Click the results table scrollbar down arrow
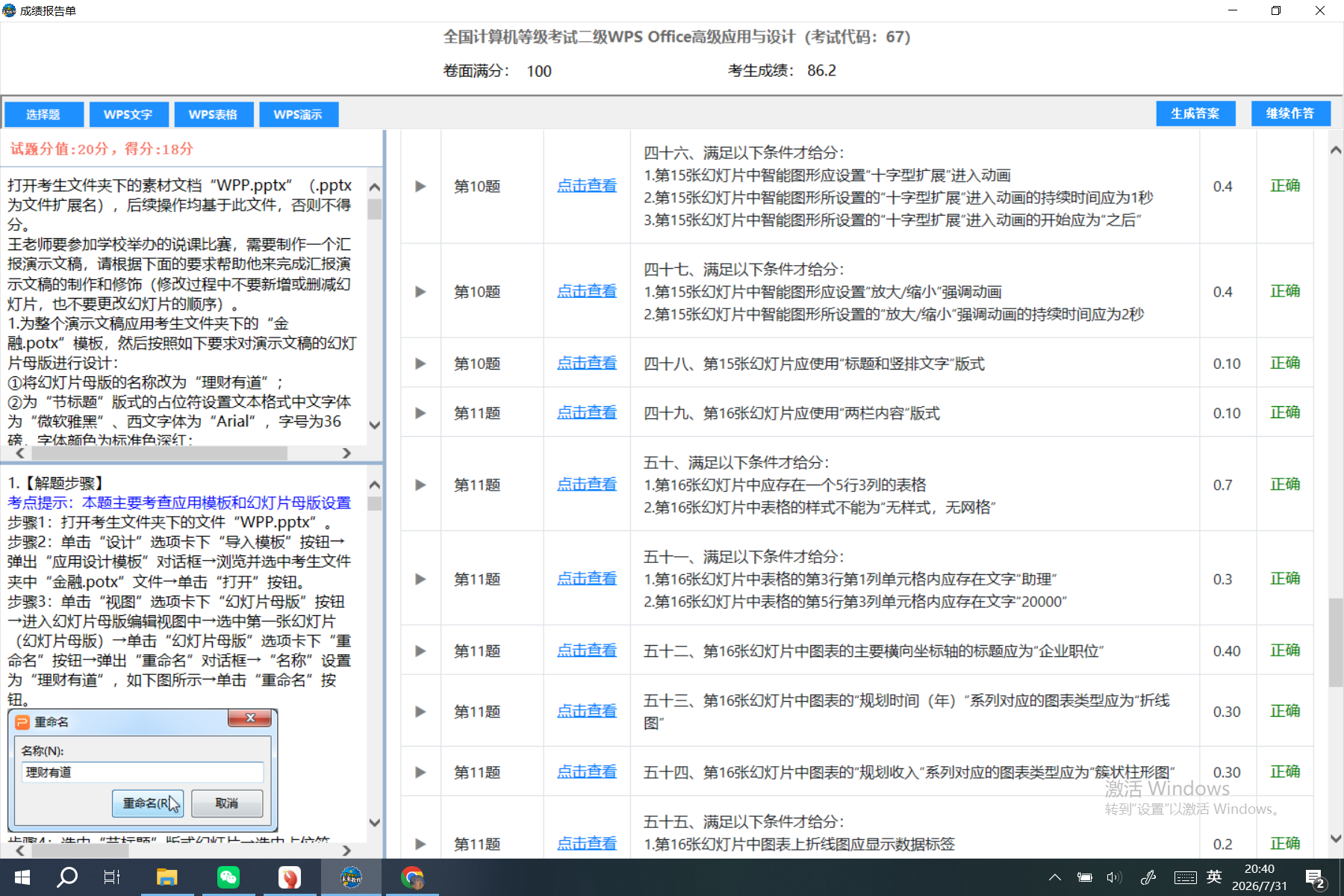 [x=1336, y=839]
